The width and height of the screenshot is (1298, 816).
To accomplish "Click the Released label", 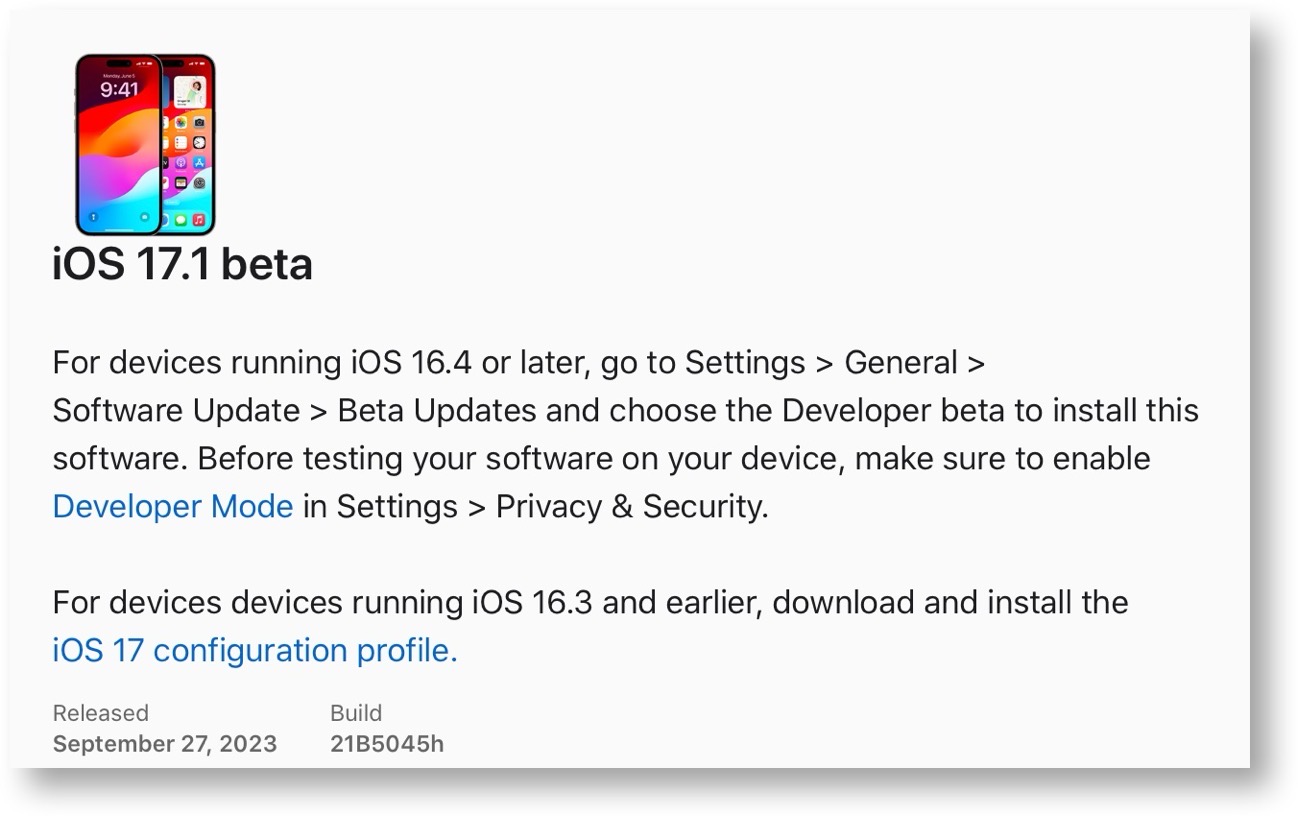I will point(100,713).
